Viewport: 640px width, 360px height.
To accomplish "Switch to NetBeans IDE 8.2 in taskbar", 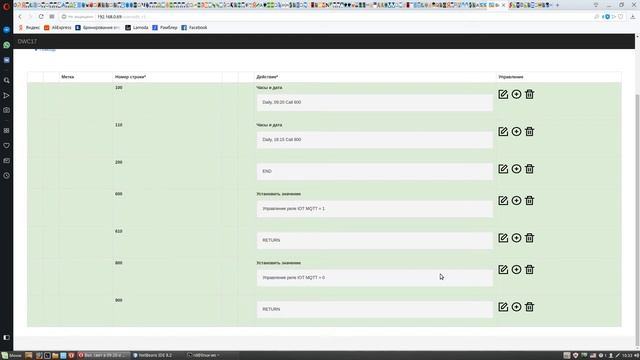I will click(x=153, y=356).
